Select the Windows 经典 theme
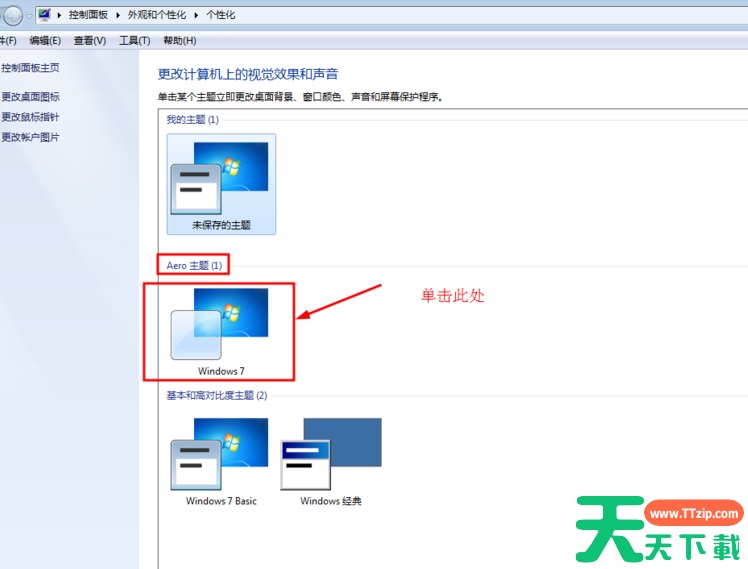 pyautogui.click(x=331, y=462)
